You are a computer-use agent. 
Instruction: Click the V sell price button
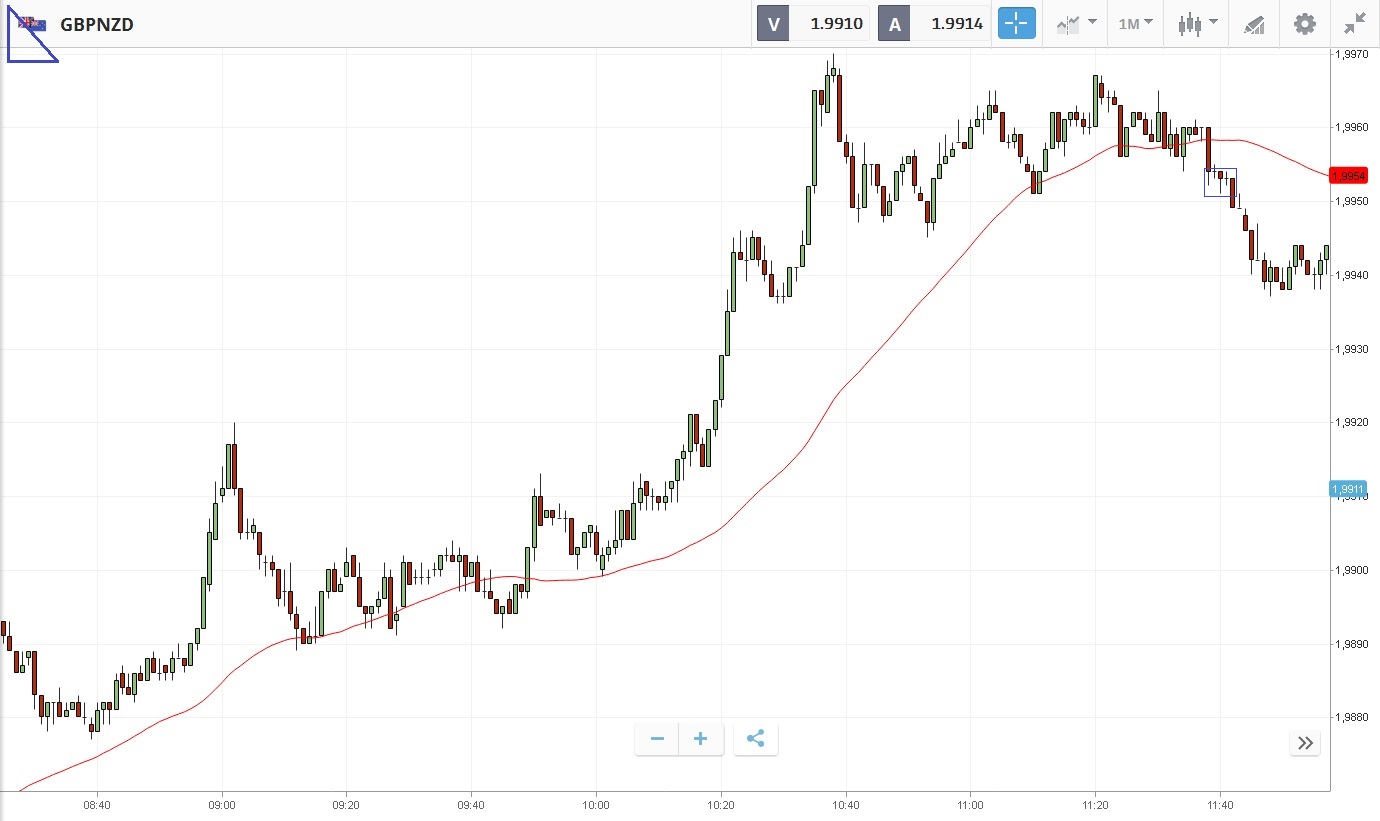[x=813, y=24]
